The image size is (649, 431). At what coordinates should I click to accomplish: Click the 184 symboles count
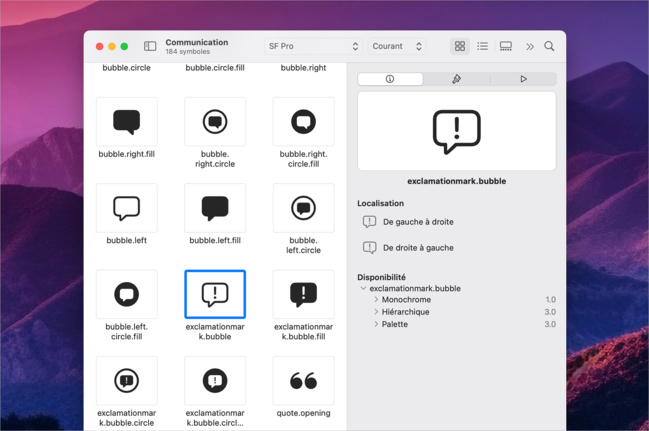click(x=187, y=52)
